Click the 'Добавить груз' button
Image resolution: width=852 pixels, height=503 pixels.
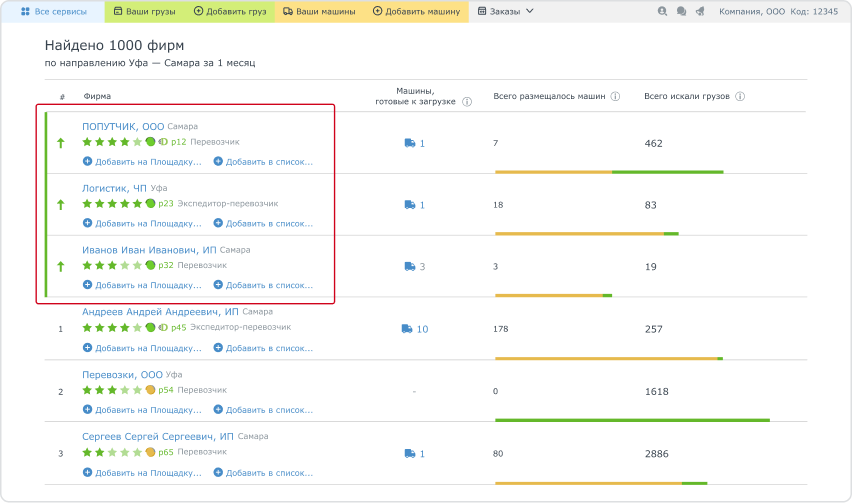(x=231, y=12)
